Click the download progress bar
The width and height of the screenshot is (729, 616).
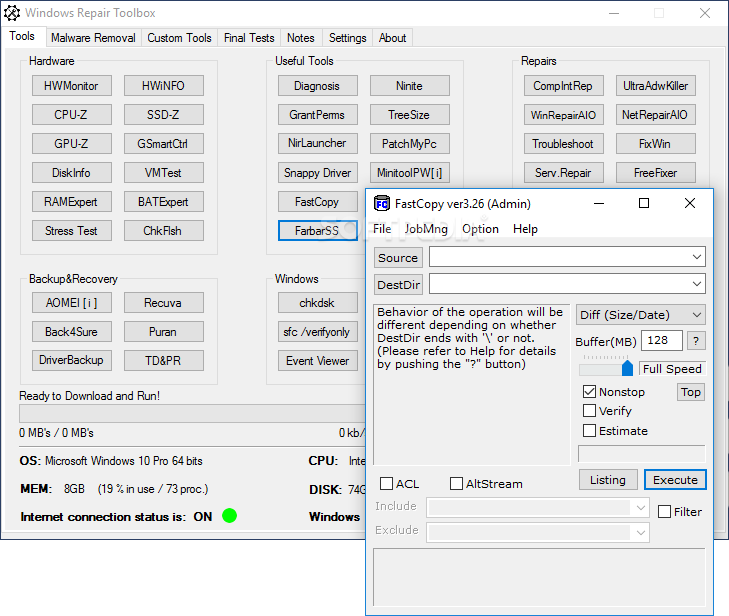click(x=192, y=413)
